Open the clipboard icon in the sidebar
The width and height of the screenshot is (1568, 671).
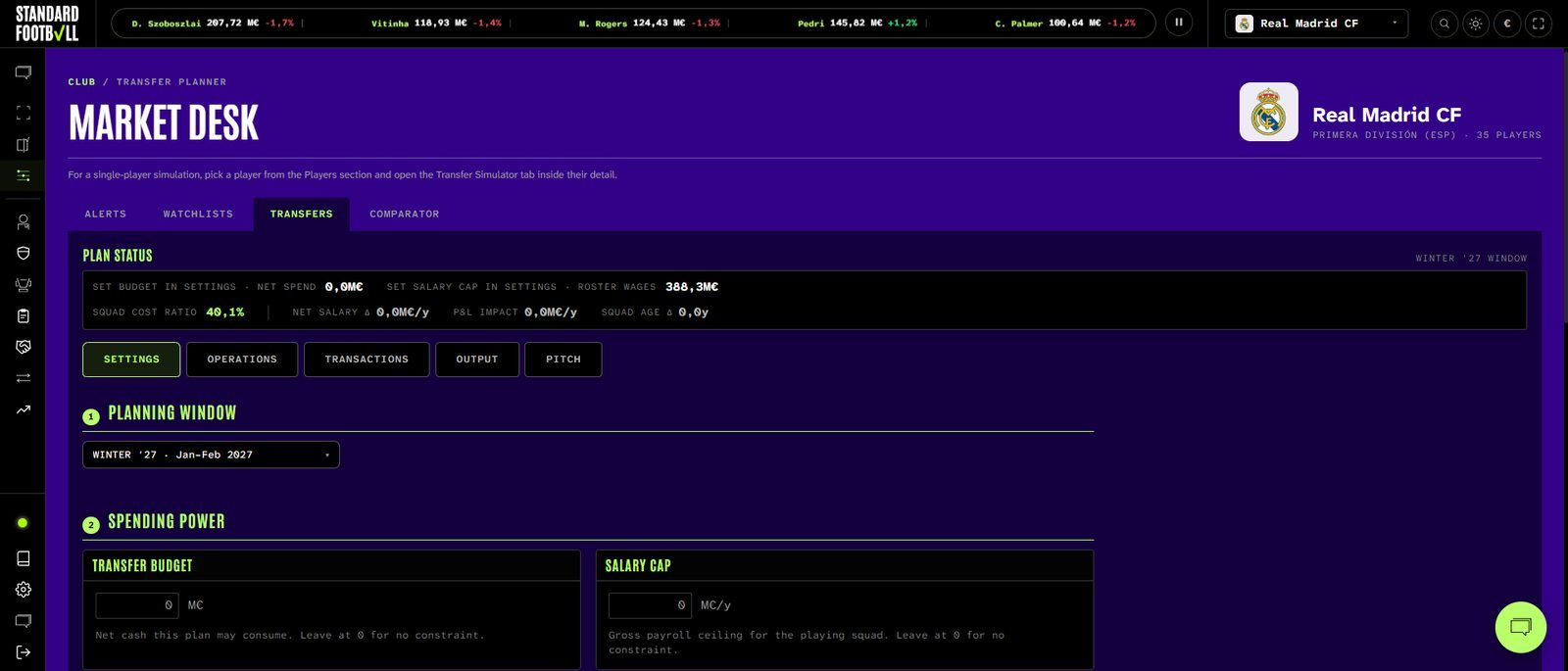pyautogui.click(x=24, y=316)
